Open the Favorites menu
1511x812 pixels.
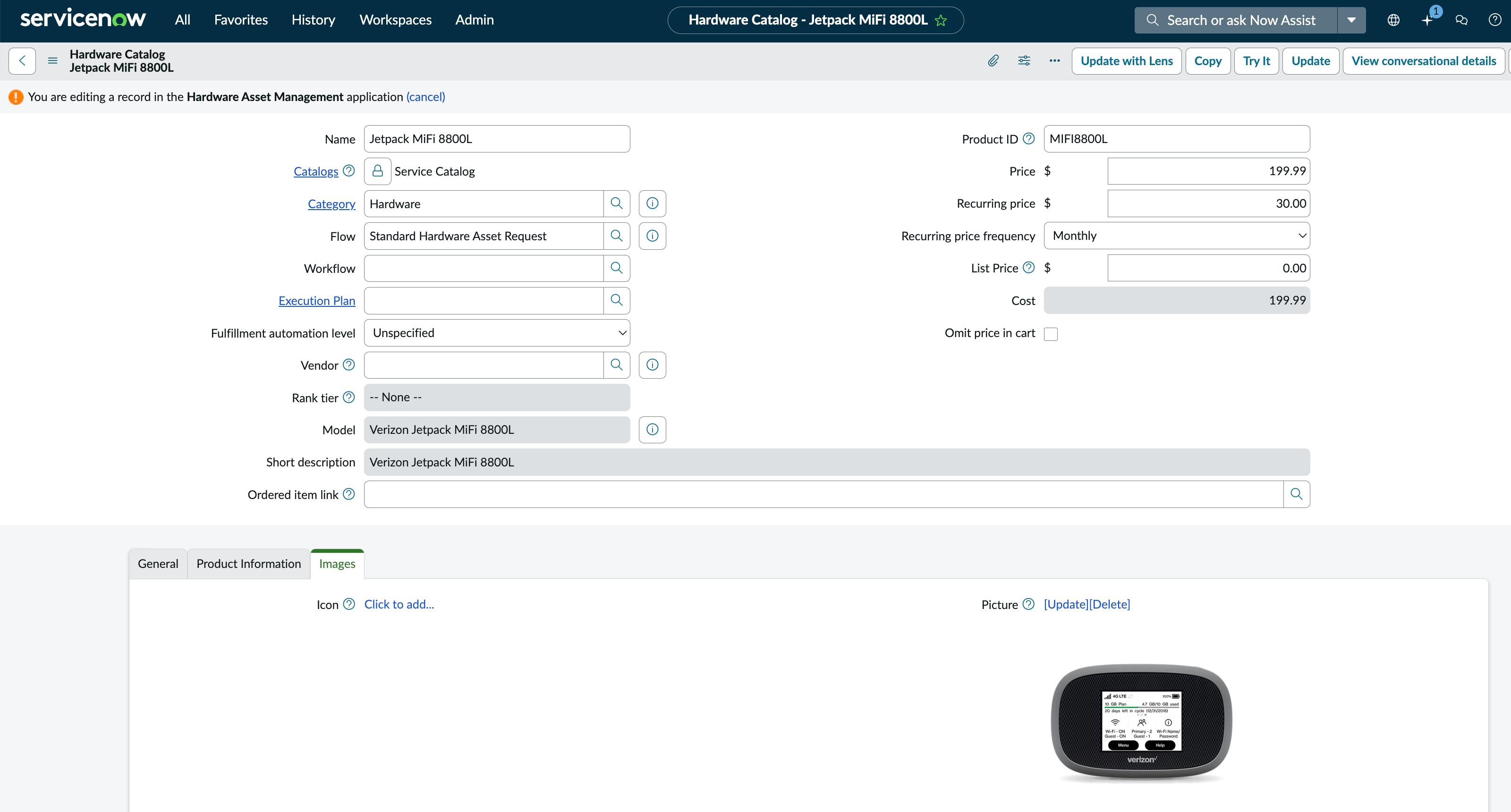coord(241,20)
